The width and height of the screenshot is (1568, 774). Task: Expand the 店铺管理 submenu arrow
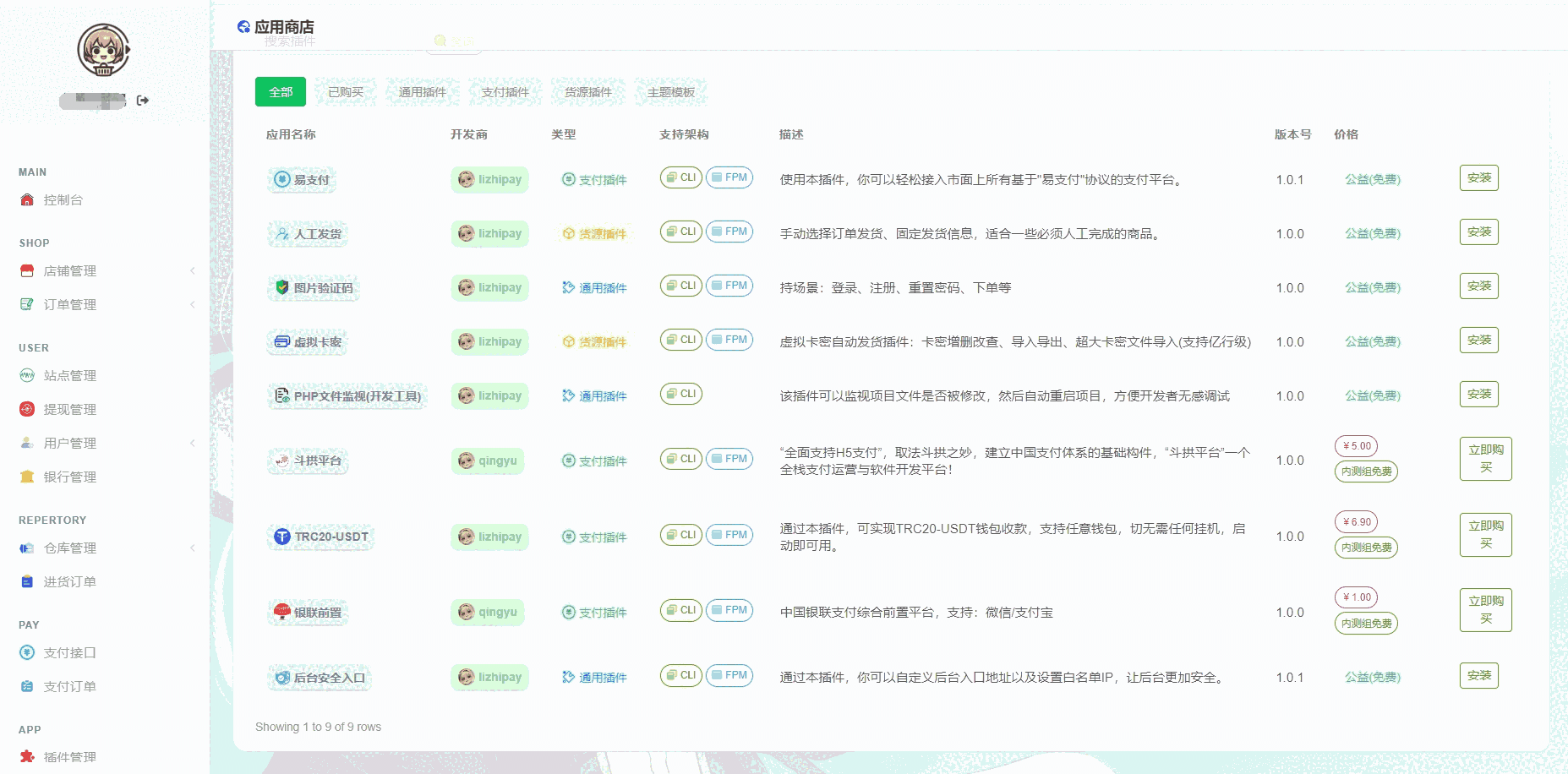[x=193, y=271]
